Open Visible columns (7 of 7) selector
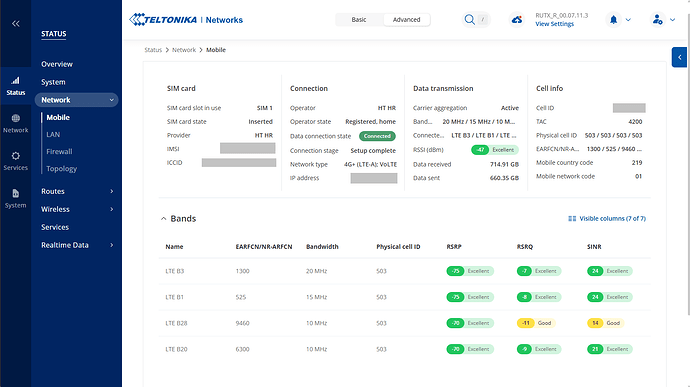This screenshot has width=690, height=387. [x=607, y=219]
